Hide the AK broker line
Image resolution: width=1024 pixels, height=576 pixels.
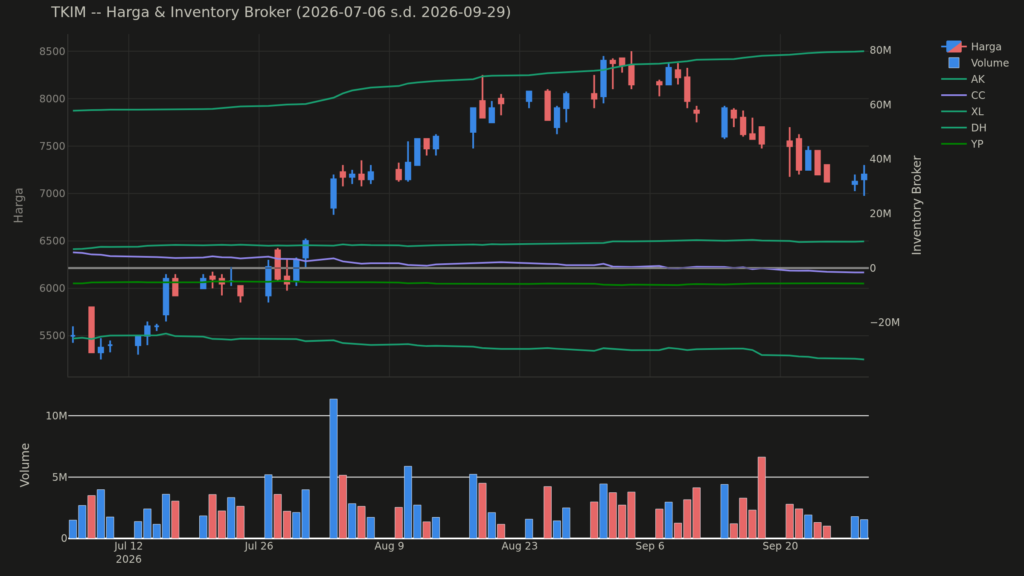pyautogui.click(x=963, y=80)
